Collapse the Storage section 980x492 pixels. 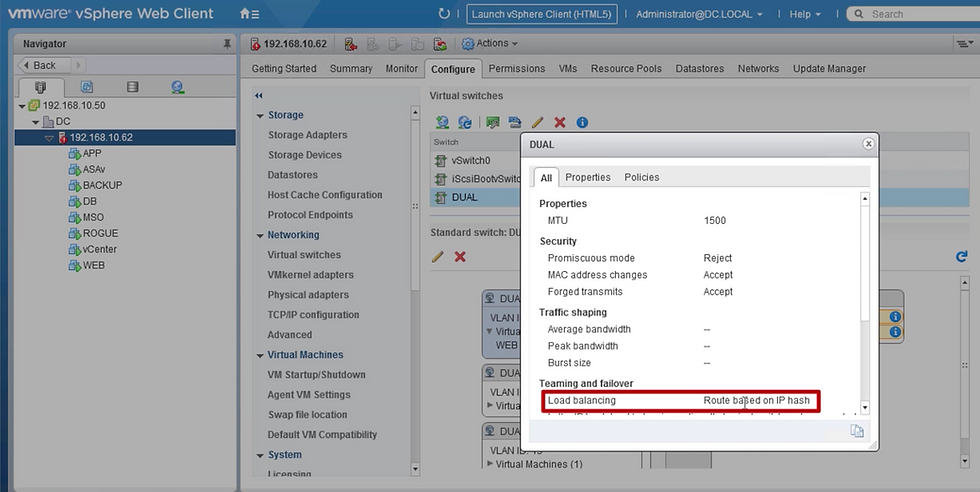[x=260, y=116]
